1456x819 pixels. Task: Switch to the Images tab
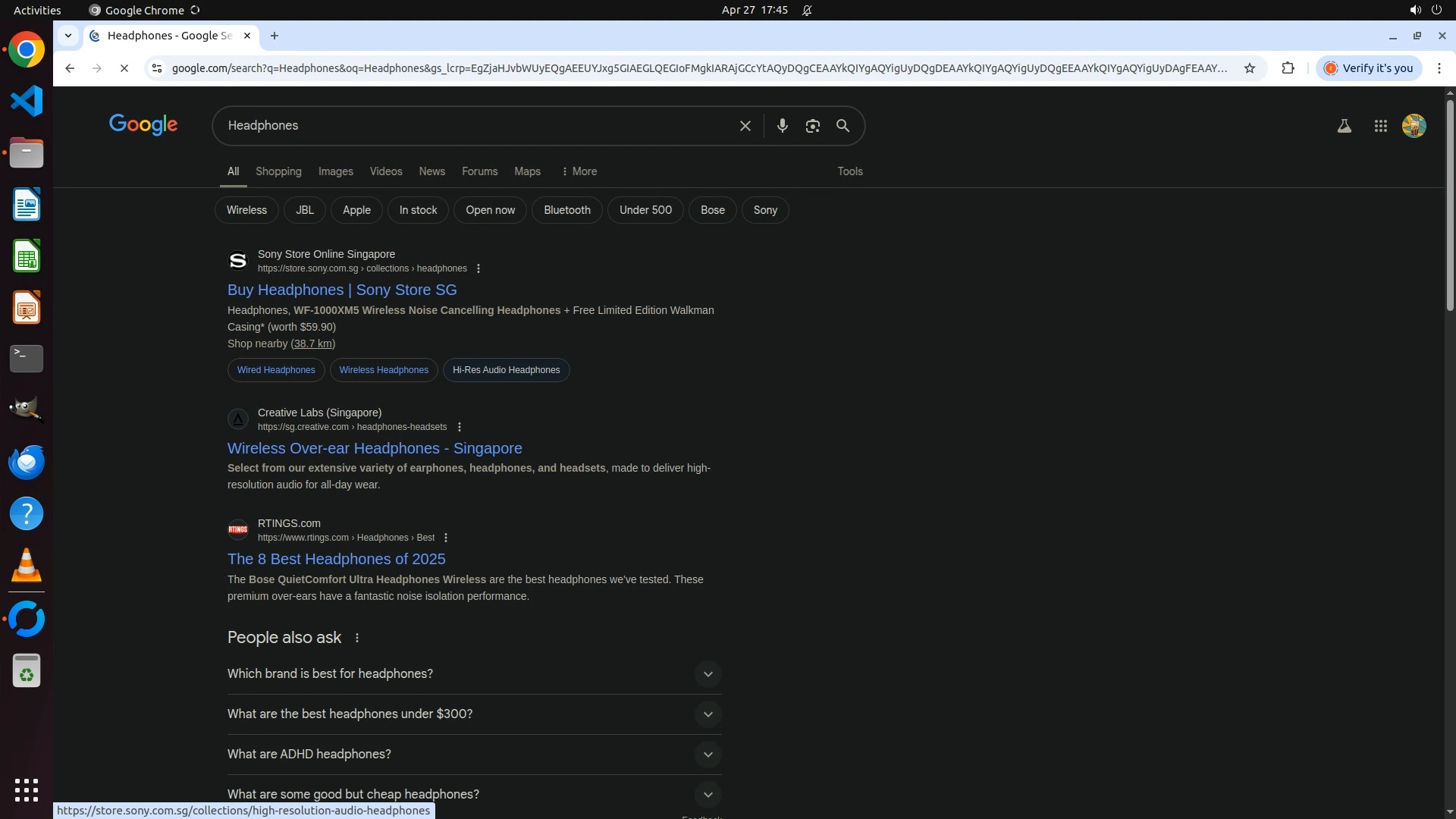point(335,171)
